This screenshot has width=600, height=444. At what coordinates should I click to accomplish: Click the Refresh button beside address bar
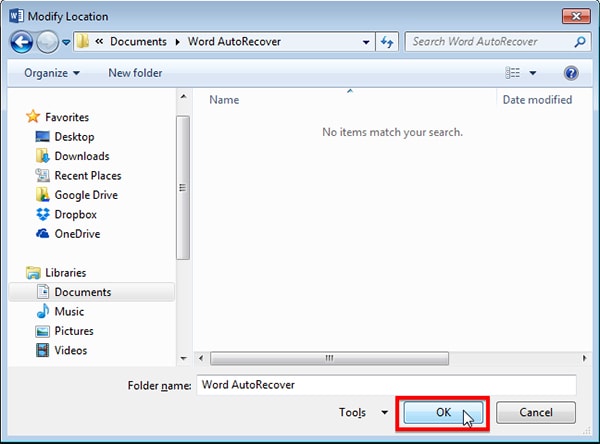pyautogui.click(x=387, y=42)
